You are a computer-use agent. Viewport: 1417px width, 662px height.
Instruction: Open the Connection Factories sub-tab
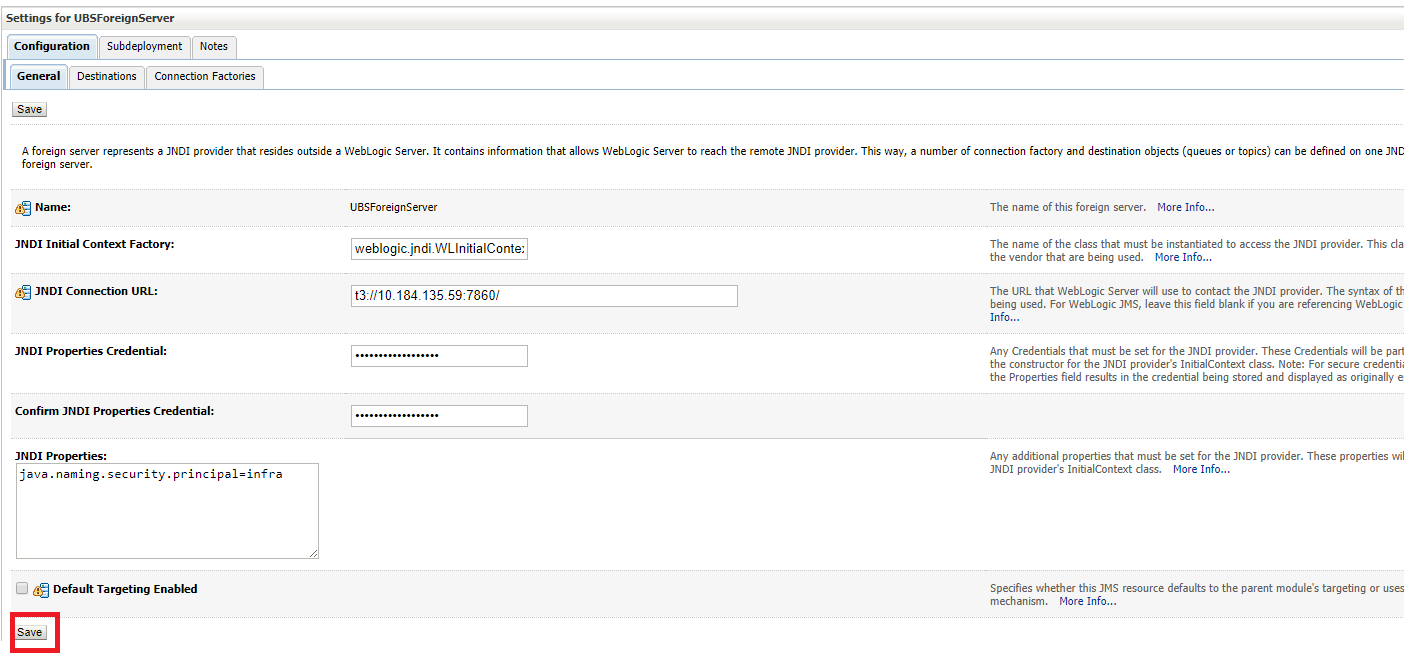(205, 76)
